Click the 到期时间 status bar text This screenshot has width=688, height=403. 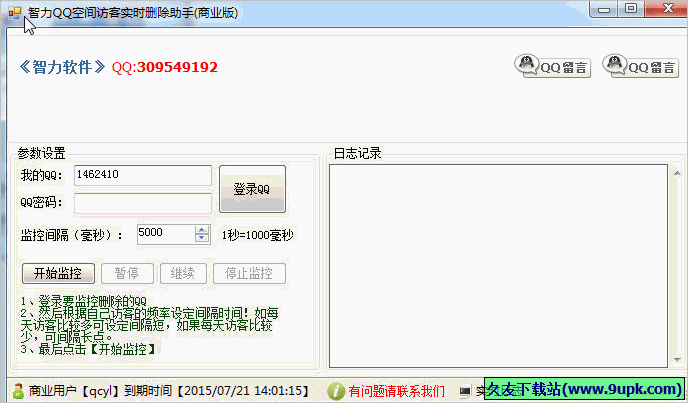[x=218, y=391]
